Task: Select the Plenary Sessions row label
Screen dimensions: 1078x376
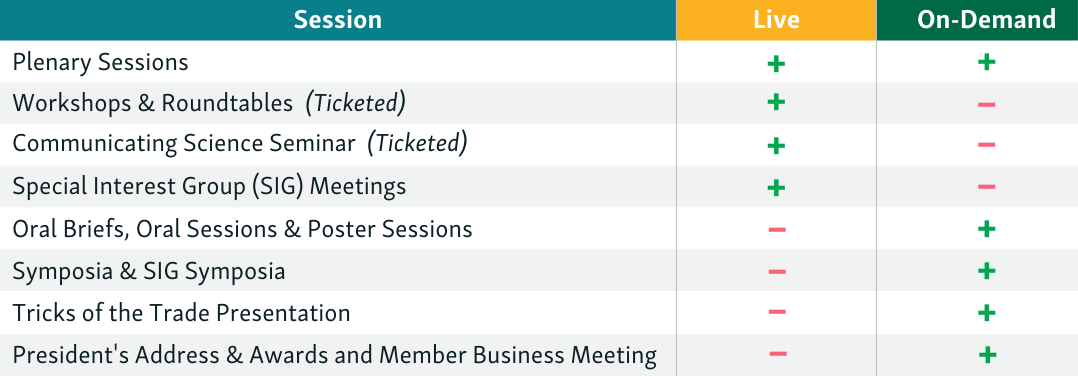Action: click(x=100, y=62)
